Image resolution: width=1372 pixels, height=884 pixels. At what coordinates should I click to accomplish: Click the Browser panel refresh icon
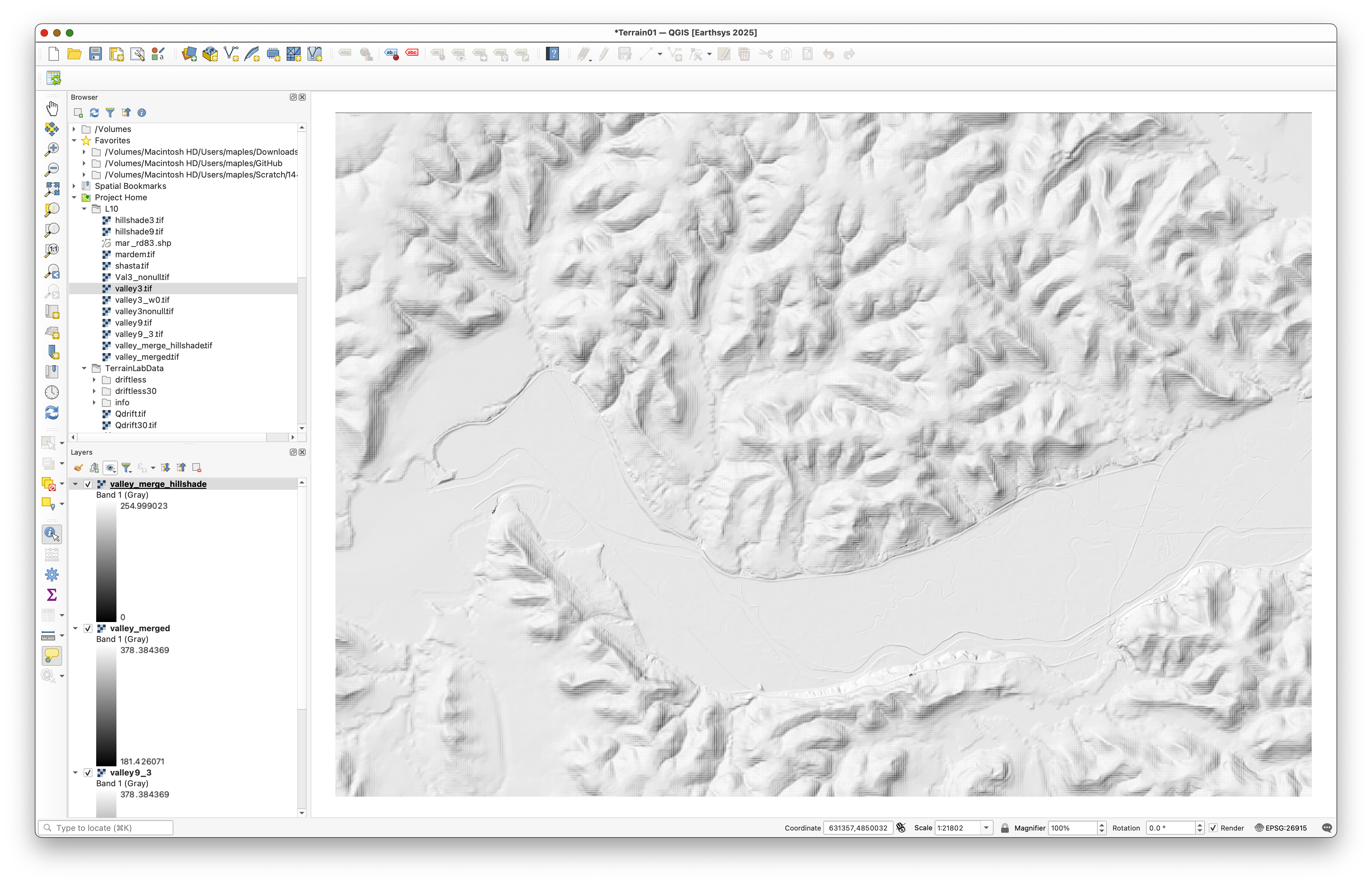click(x=94, y=113)
